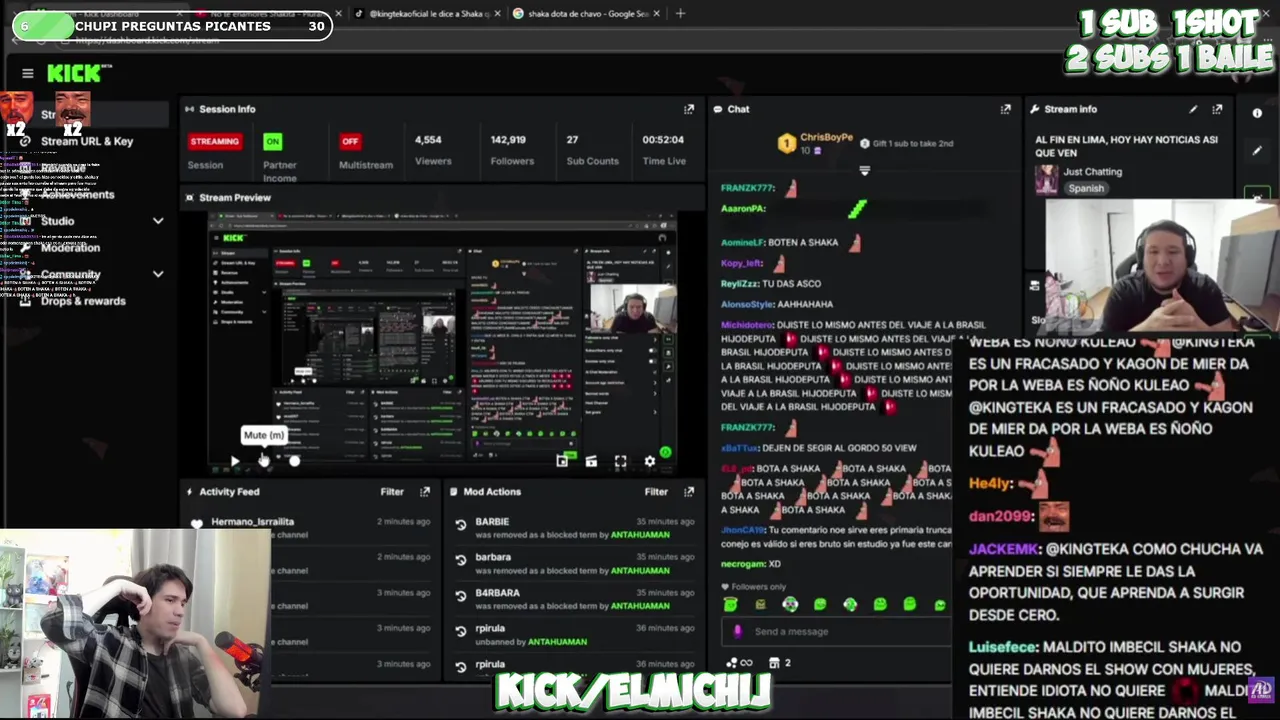The image size is (1280, 720).
Task: Undo the barbara blocked term mod action
Action: point(461,560)
